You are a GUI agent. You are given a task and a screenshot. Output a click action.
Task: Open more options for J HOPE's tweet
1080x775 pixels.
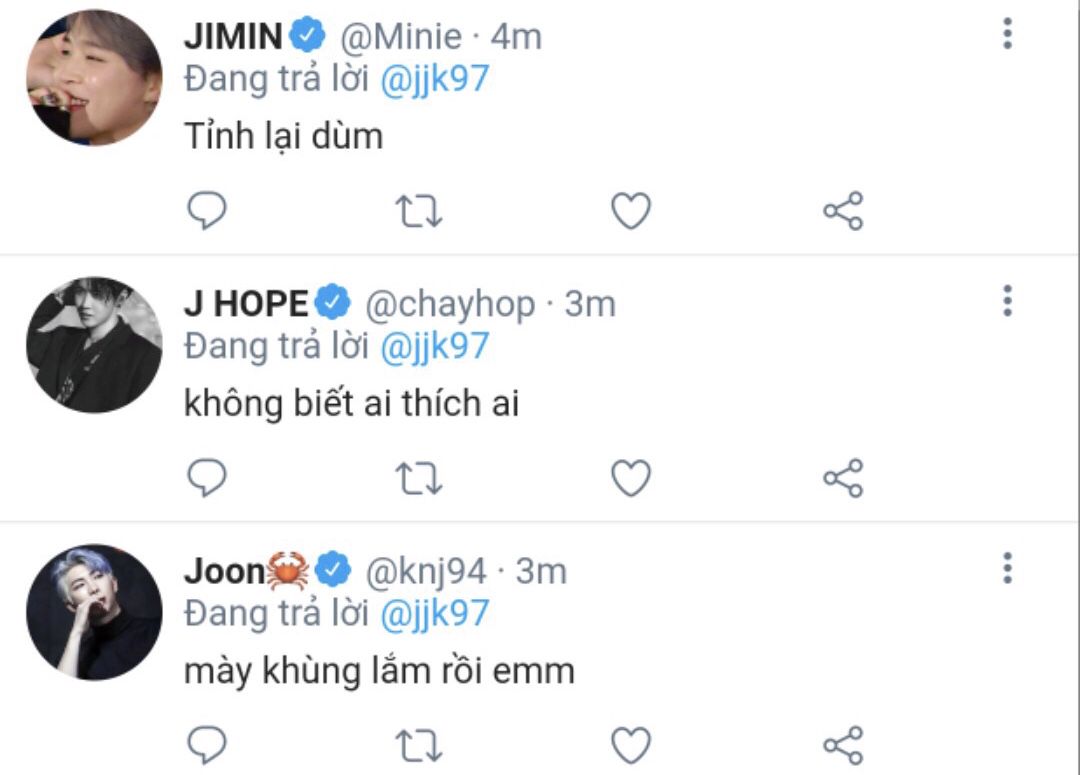coord(1007,300)
